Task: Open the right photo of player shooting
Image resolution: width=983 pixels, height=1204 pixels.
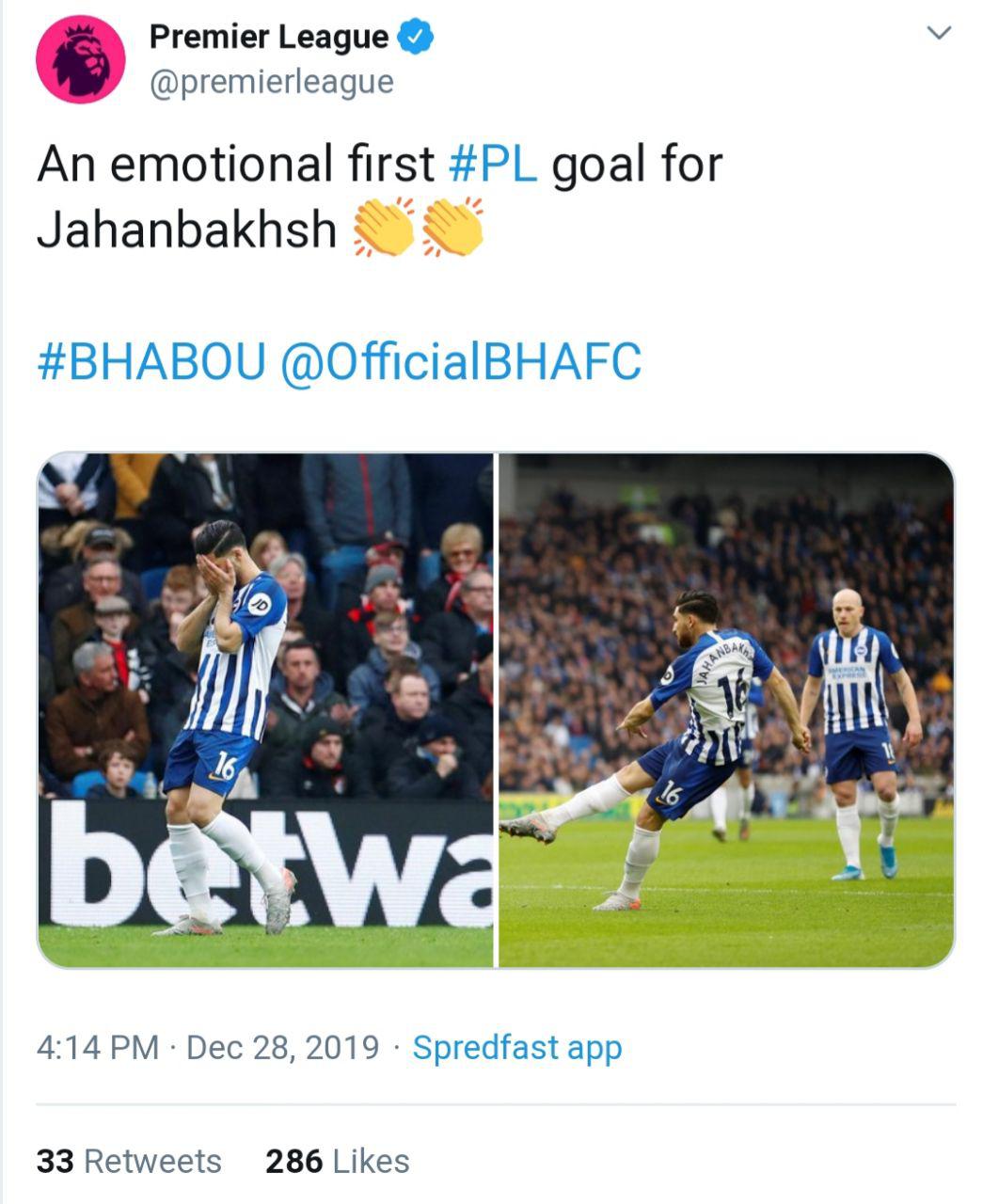Action: click(x=725, y=710)
